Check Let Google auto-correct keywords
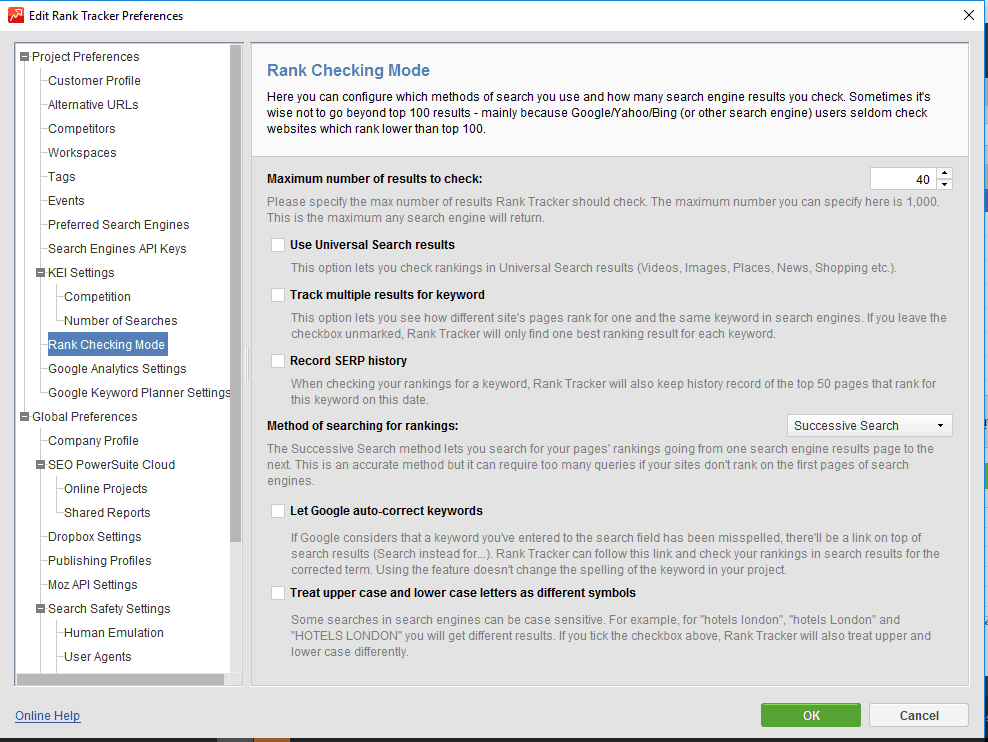Screen dimensions: 988x742 coord(278,511)
